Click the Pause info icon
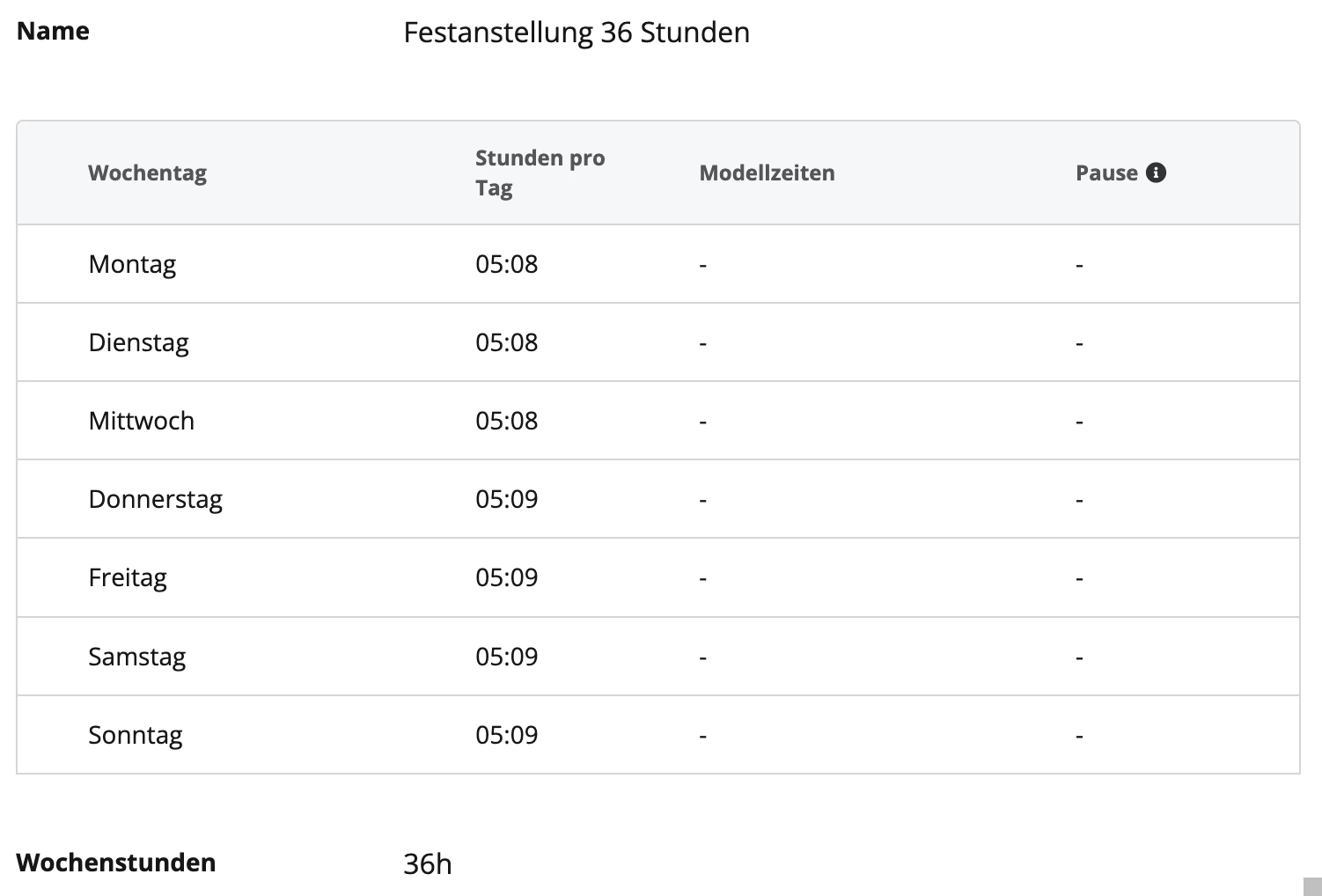Screen dimensions: 1322x896 1156,173
